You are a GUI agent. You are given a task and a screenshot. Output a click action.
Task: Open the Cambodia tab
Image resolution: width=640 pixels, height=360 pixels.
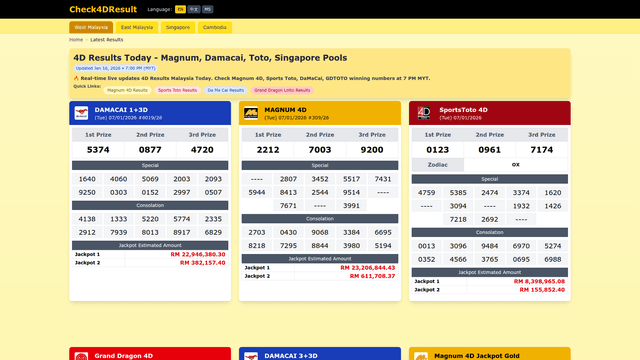215,27
